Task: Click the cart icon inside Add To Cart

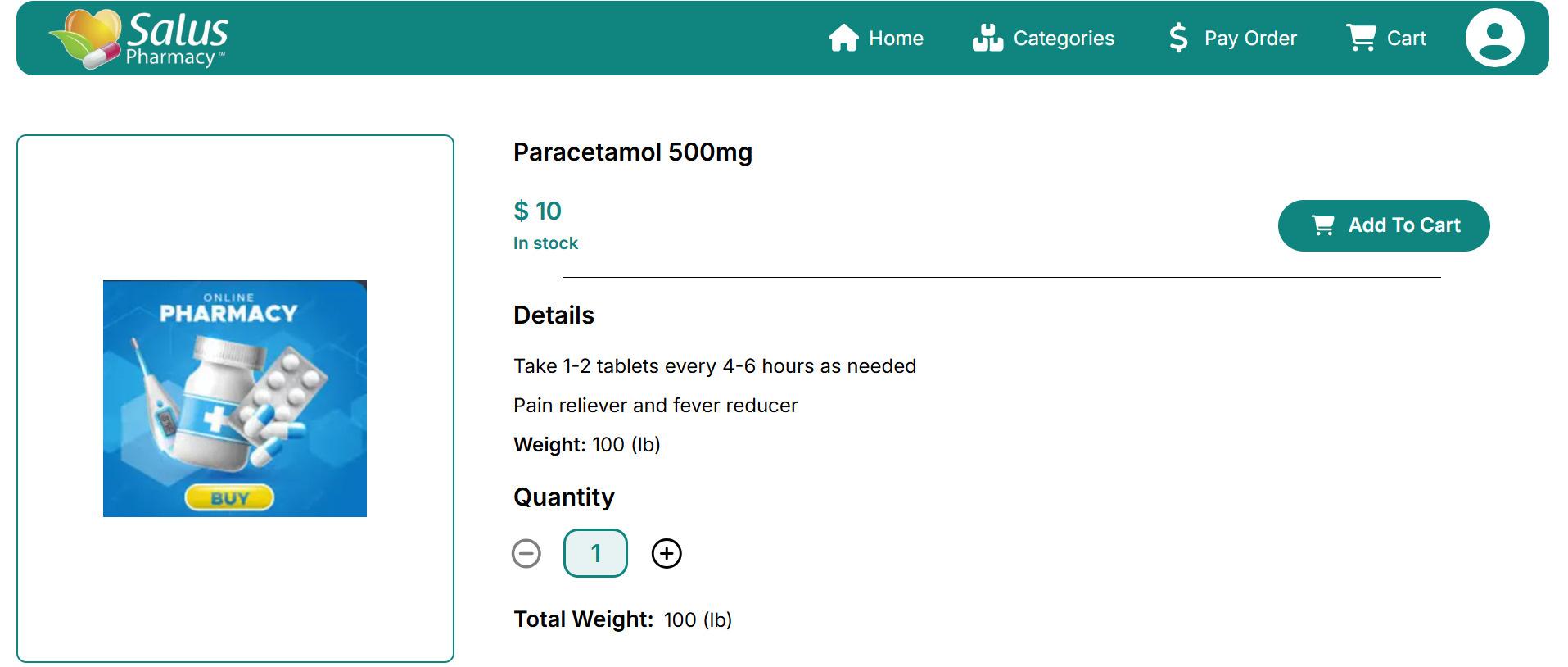Action: pos(1323,225)
